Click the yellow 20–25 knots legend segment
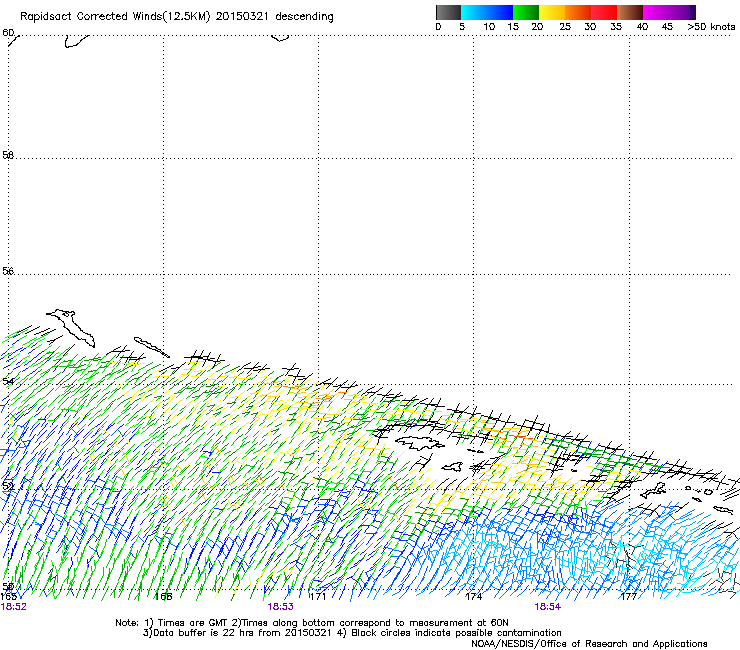740x650 pixels. tap(552, 12)
